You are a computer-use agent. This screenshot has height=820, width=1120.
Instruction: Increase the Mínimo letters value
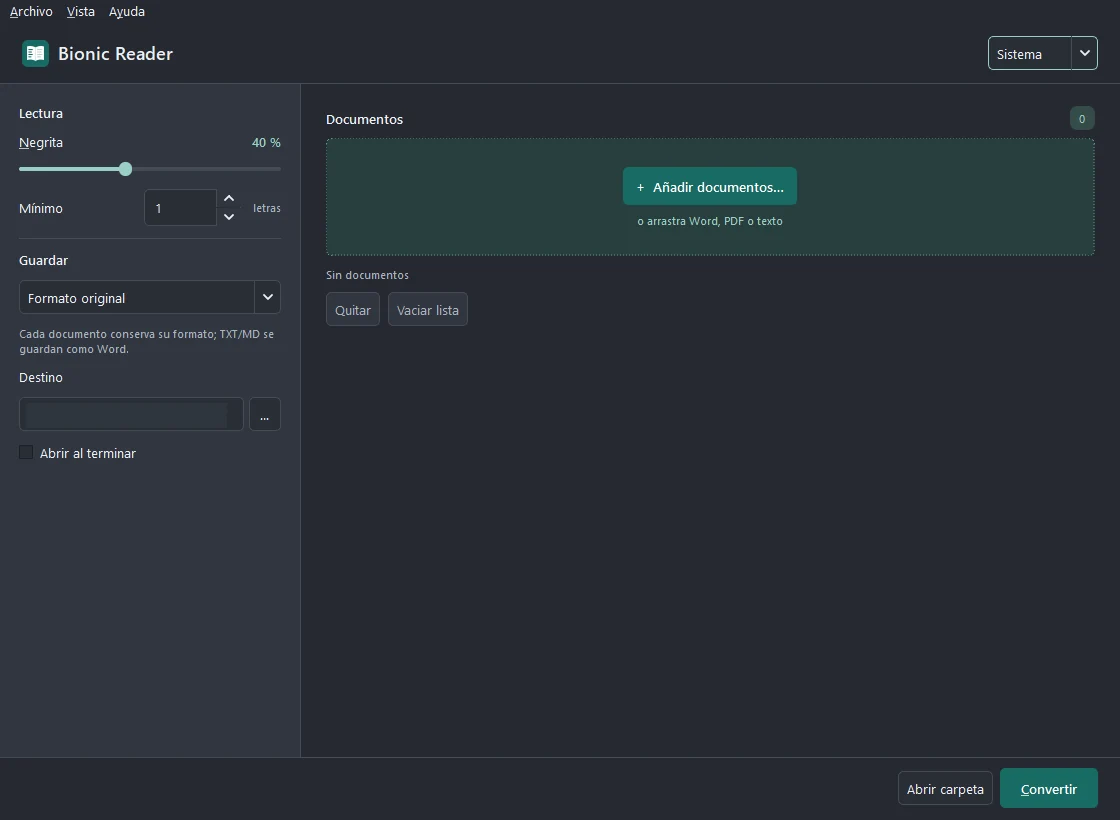(229, 199)
